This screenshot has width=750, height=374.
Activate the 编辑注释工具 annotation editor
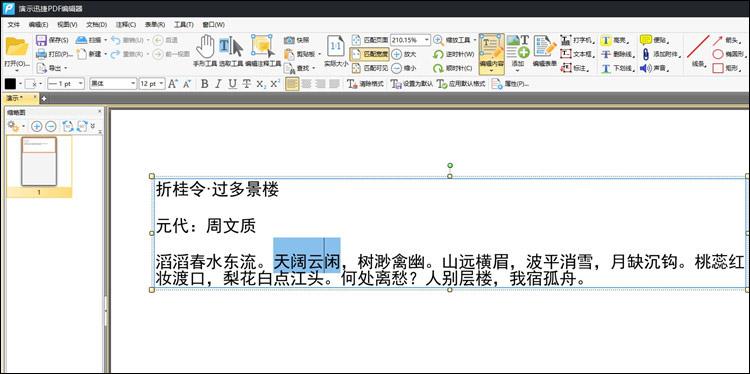coord(263,50)
